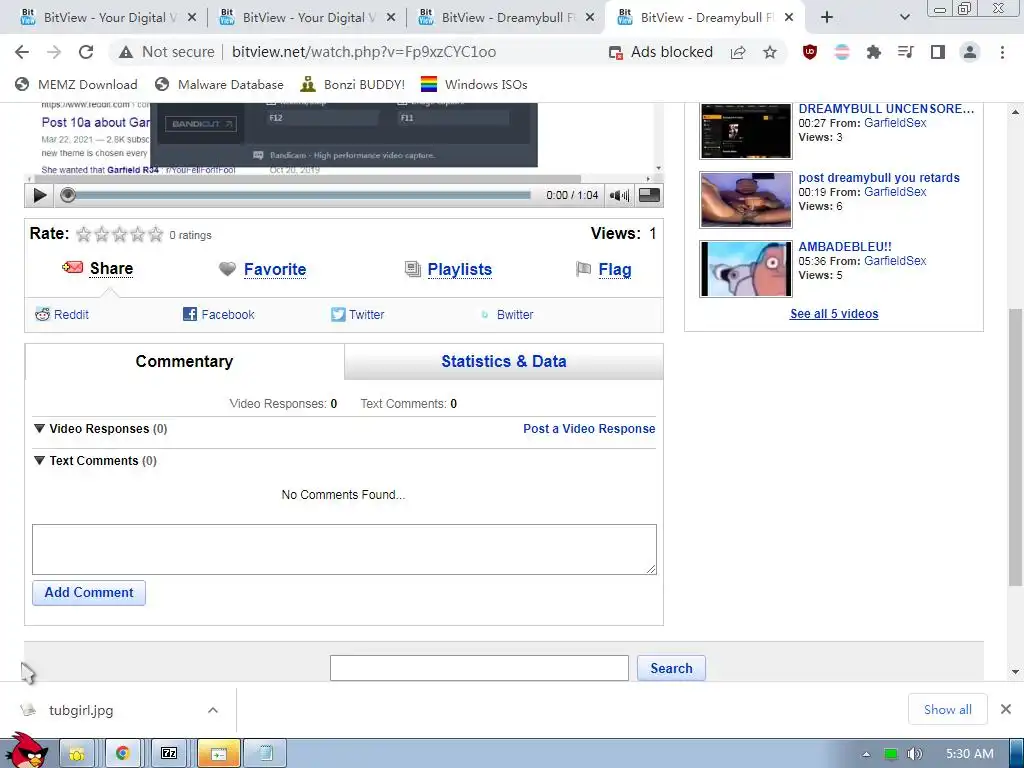Click Post a Video Response link
1024x768 pixels.
pos(589,428)
